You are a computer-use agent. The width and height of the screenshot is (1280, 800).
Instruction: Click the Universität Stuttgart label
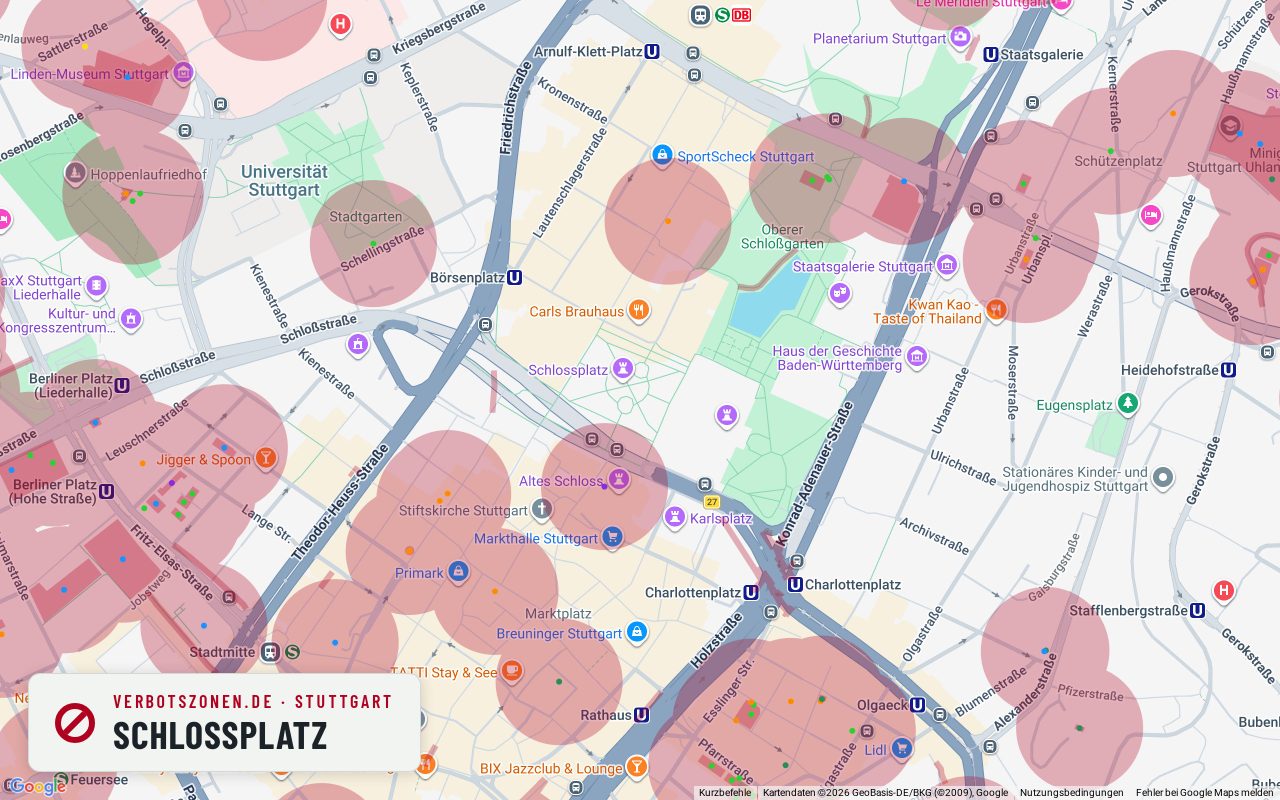tap(284, 181)
